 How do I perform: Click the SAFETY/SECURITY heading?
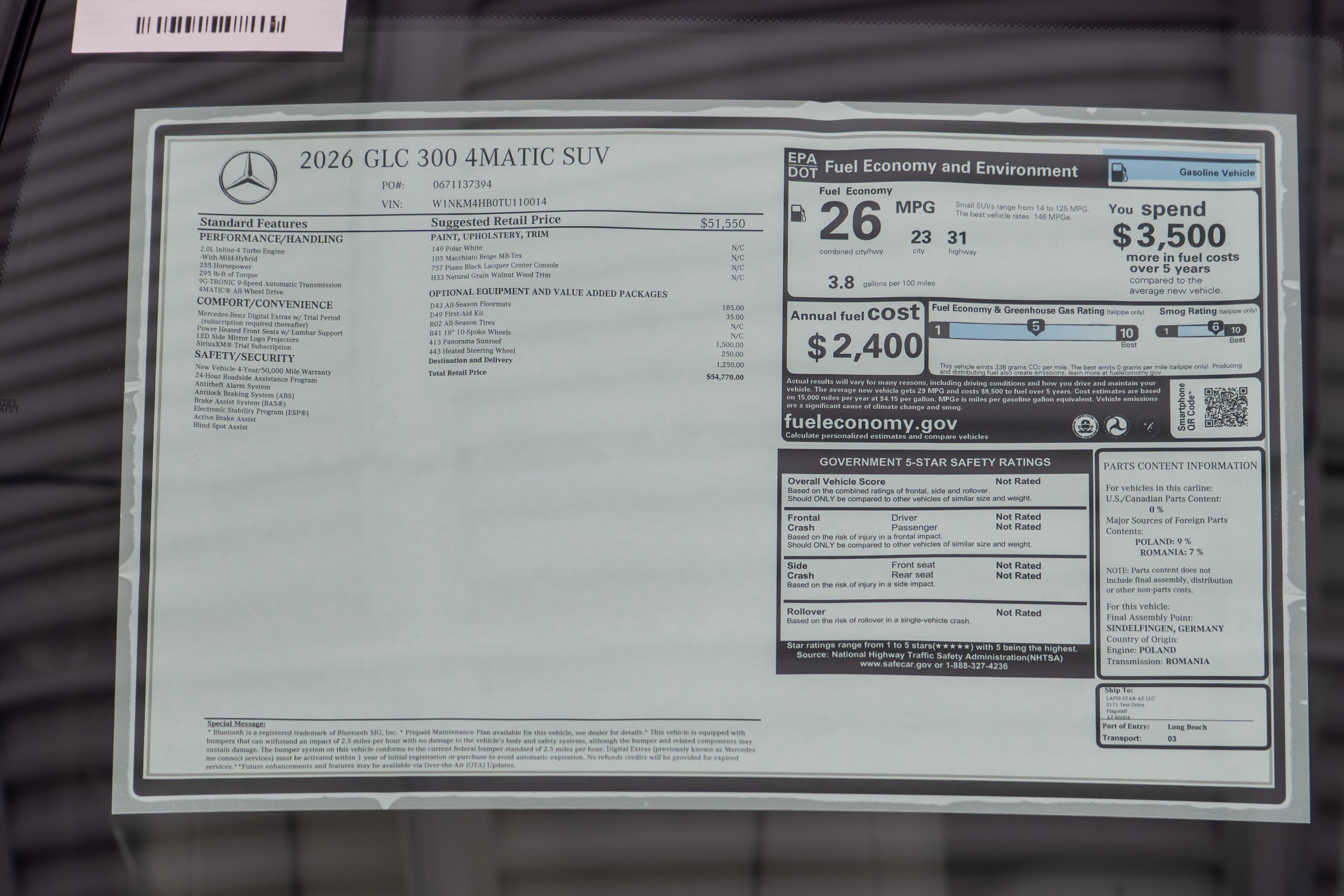(x=244, y=357)
